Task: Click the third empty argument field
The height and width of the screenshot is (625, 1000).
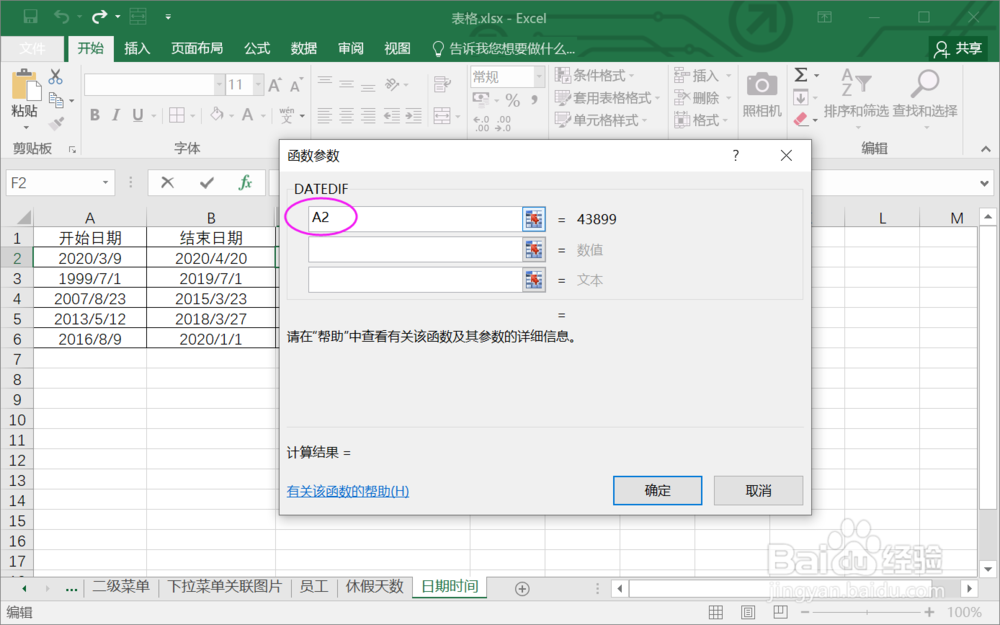Action: pyautogui.click(x=415, y=280)
